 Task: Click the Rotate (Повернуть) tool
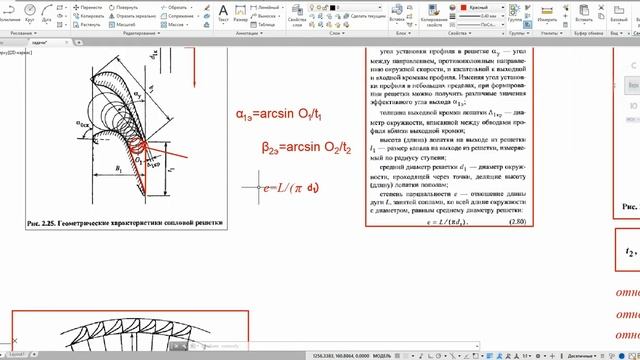[x=123, y=7]
